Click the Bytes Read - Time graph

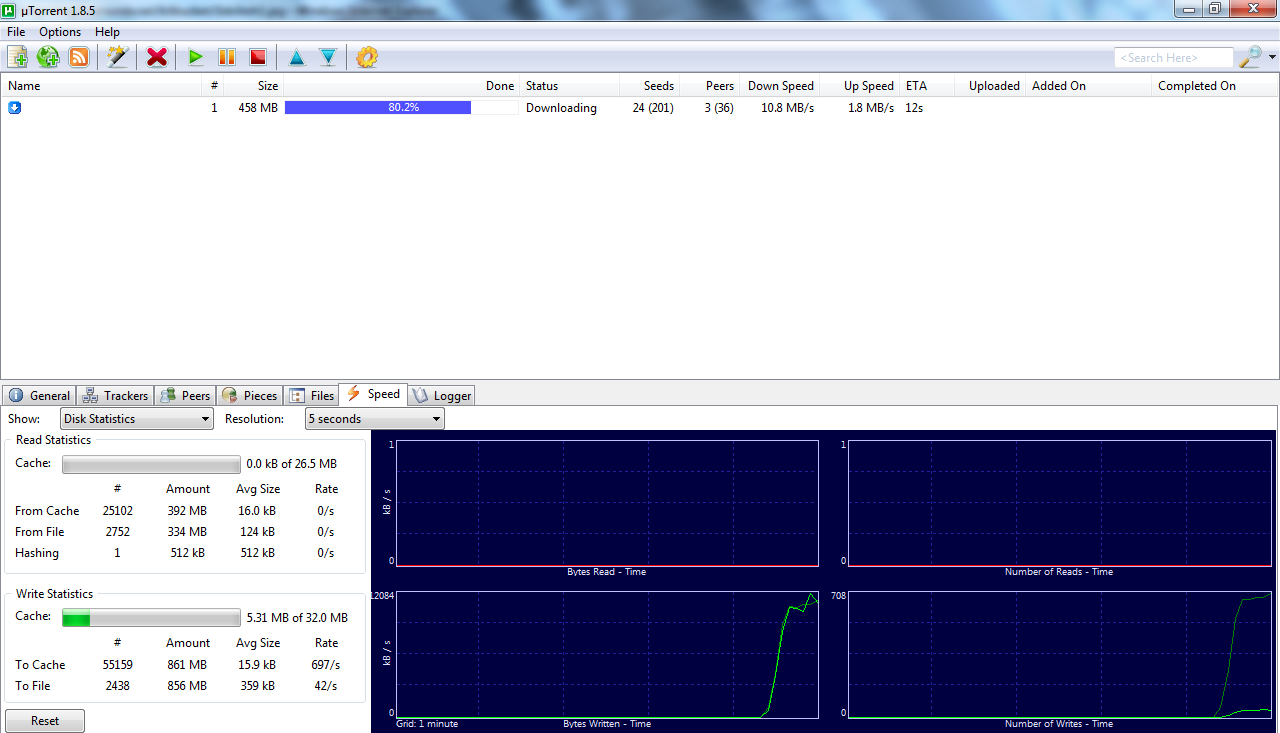click(x=607, y=504)
